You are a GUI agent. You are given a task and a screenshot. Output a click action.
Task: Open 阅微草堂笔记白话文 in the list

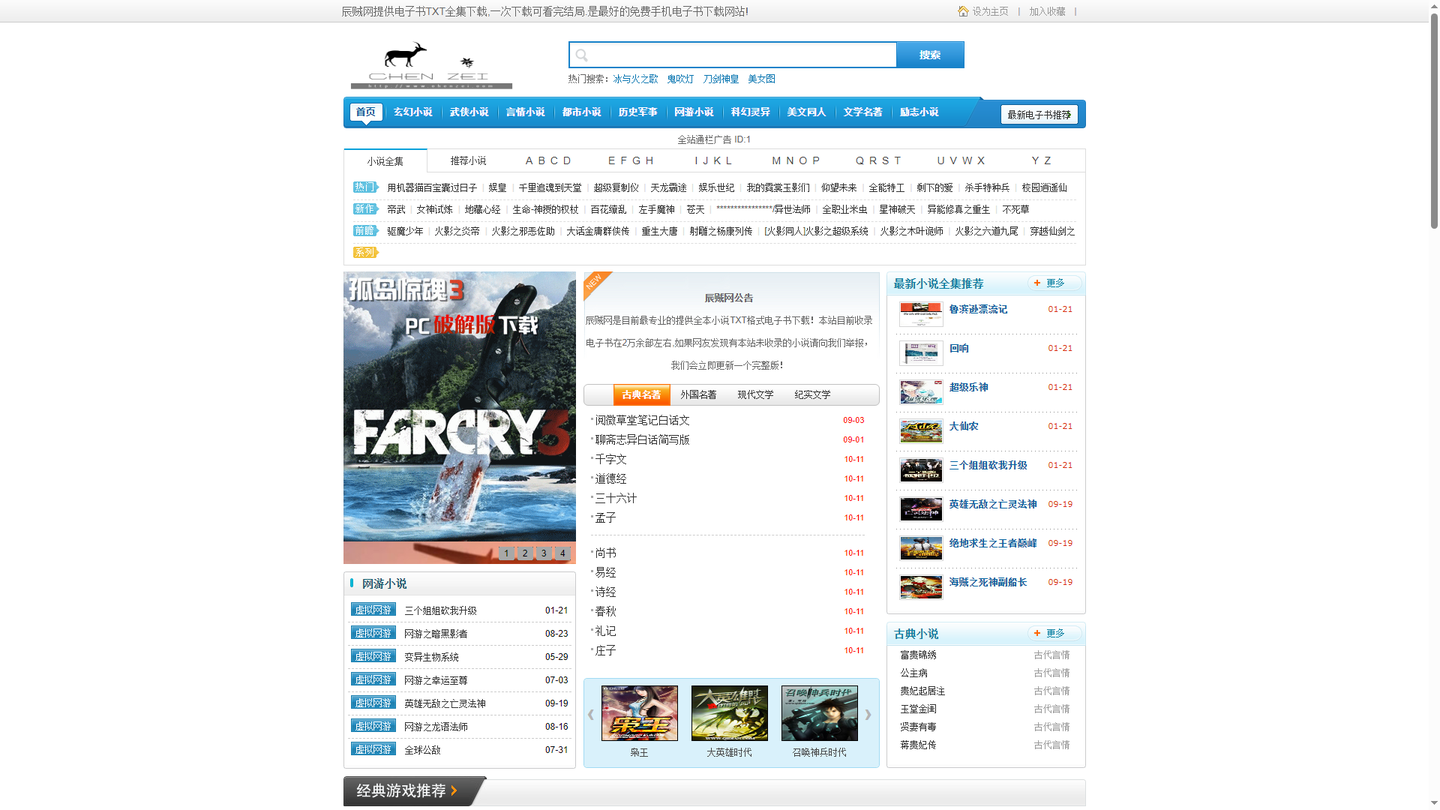[642, 421]
